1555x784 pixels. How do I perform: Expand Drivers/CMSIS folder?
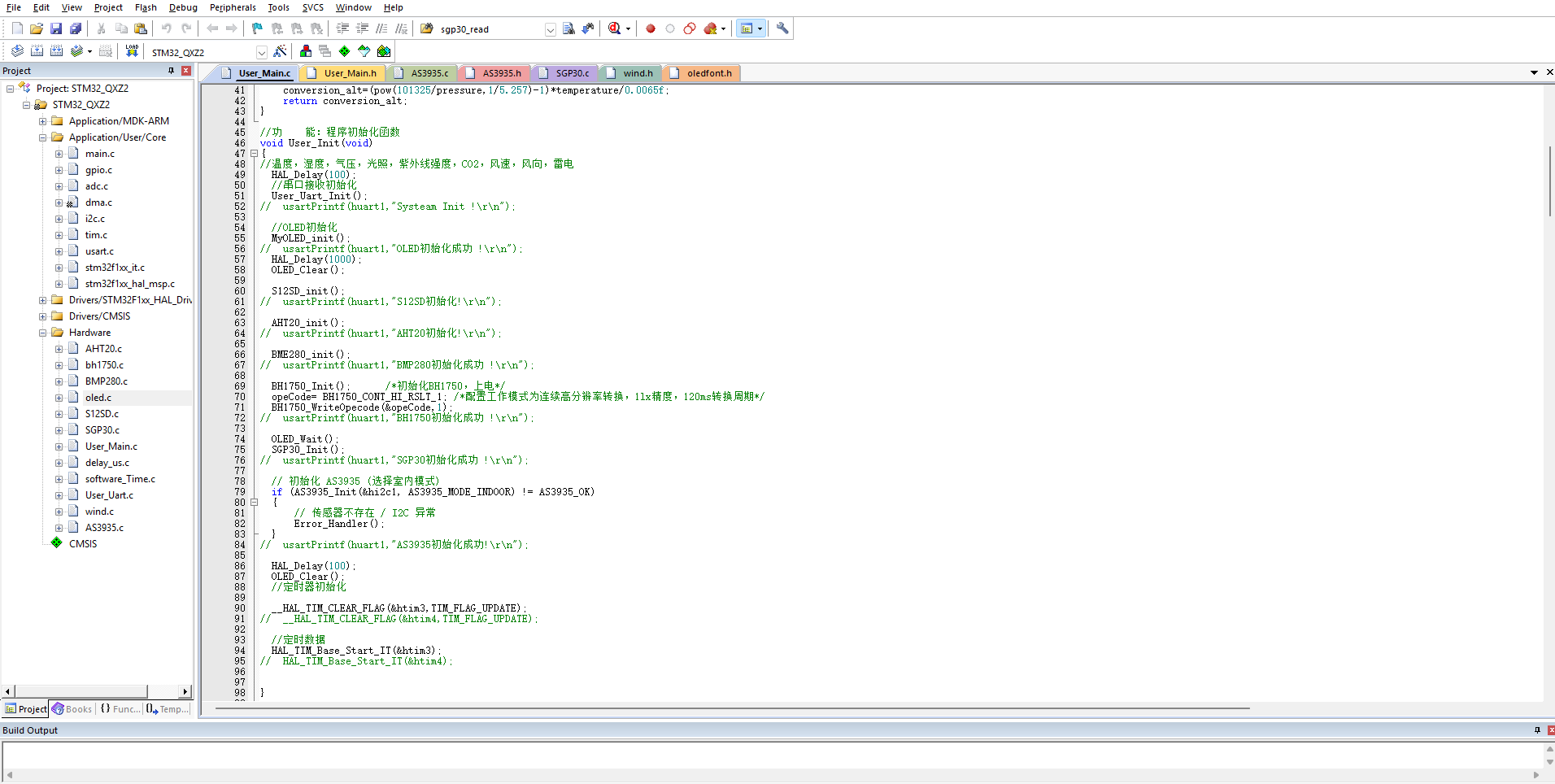pos(42,316)
